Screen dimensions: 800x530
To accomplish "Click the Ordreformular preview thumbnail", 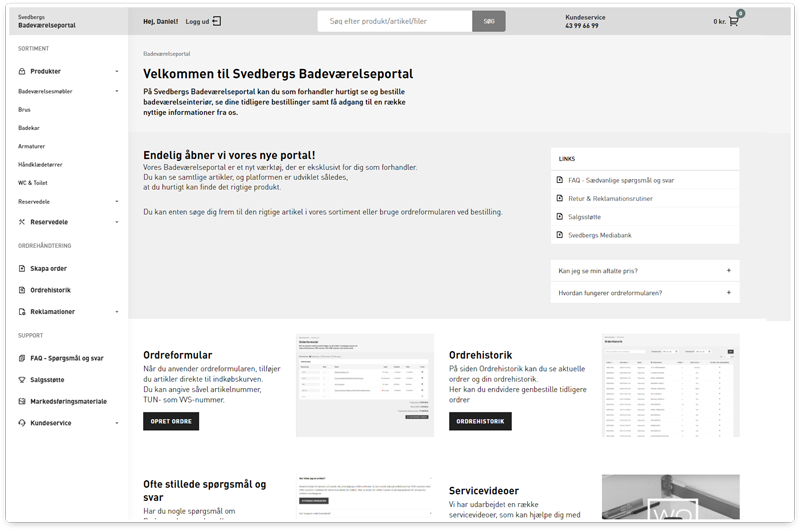I will tap(365, 385).
